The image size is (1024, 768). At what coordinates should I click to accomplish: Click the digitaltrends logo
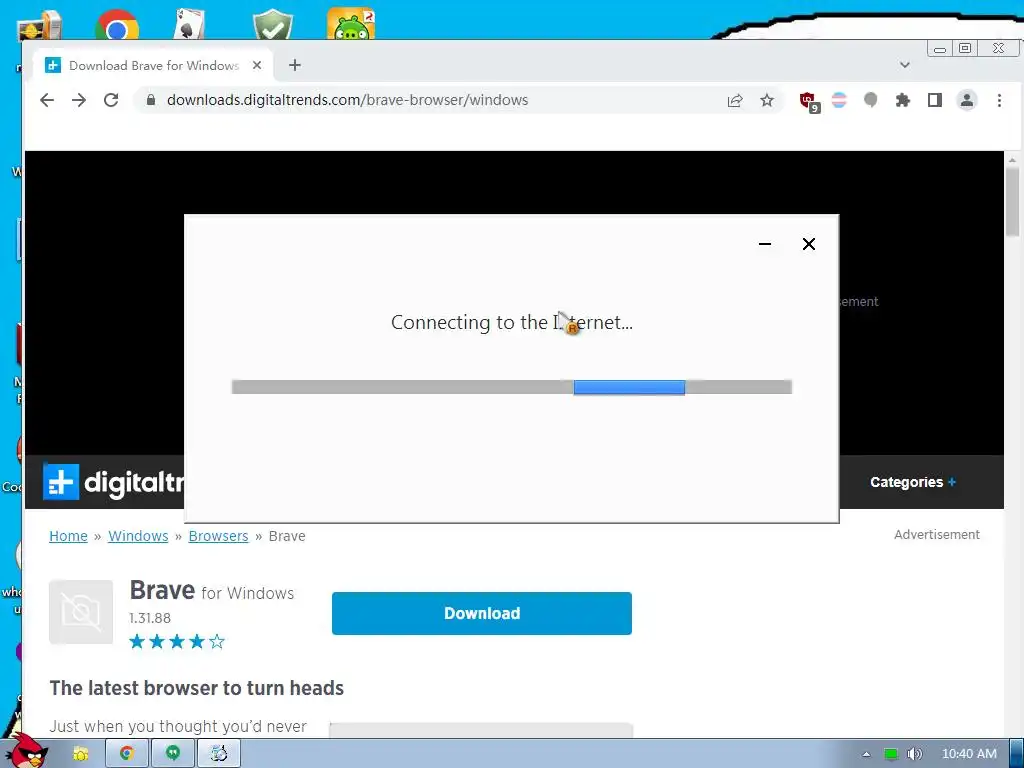tap(114, 482)
